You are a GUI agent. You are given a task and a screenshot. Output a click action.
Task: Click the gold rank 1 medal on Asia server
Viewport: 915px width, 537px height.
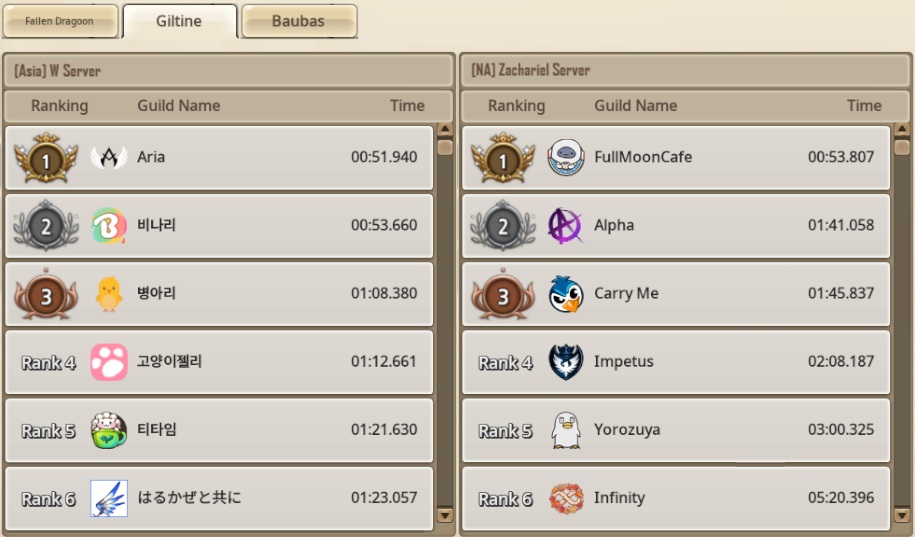click(46, 158)
